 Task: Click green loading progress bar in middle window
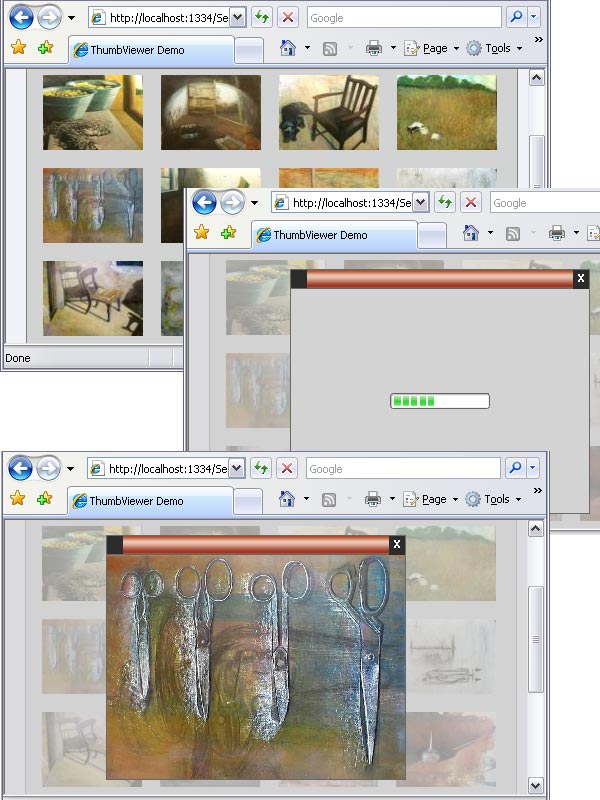point(440,401)
